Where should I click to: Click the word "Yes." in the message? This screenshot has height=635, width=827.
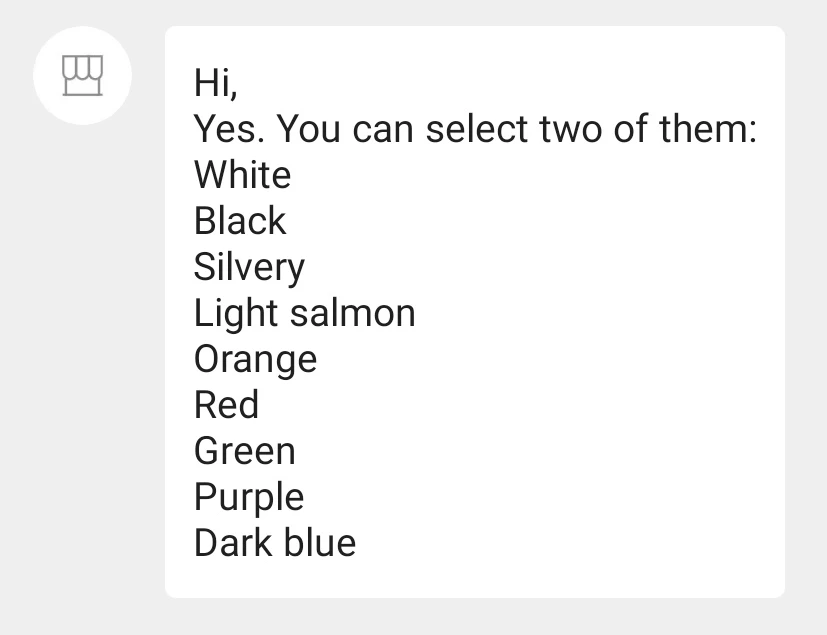tap(229, 129)
